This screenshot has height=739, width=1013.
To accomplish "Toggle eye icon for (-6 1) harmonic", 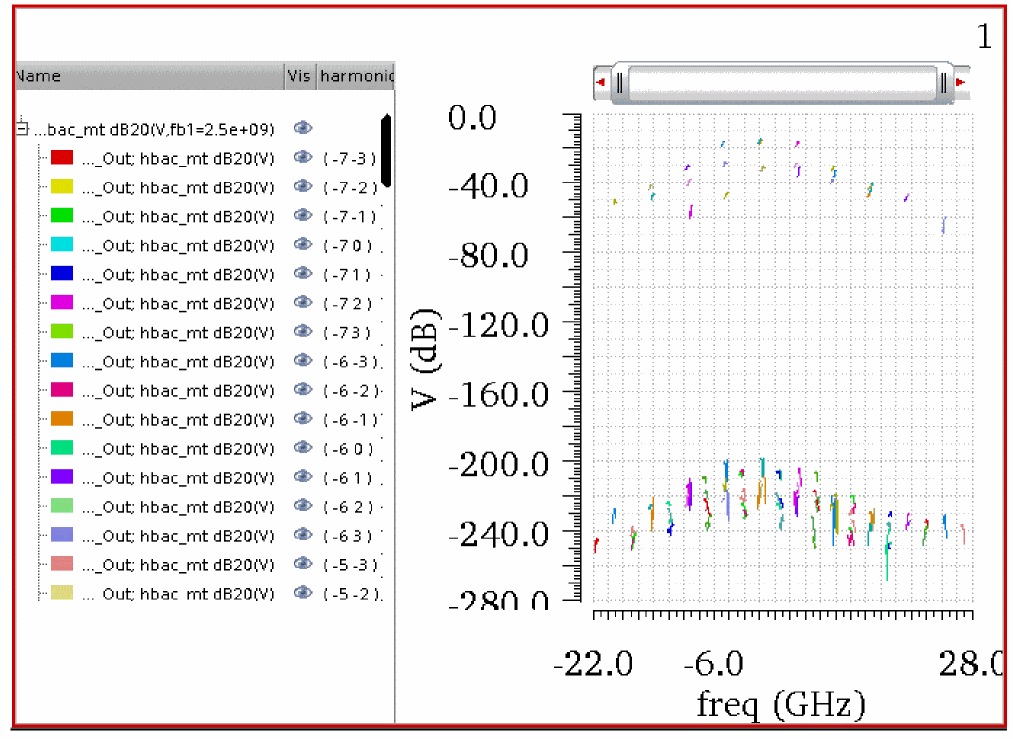I will tap(301, 477).
